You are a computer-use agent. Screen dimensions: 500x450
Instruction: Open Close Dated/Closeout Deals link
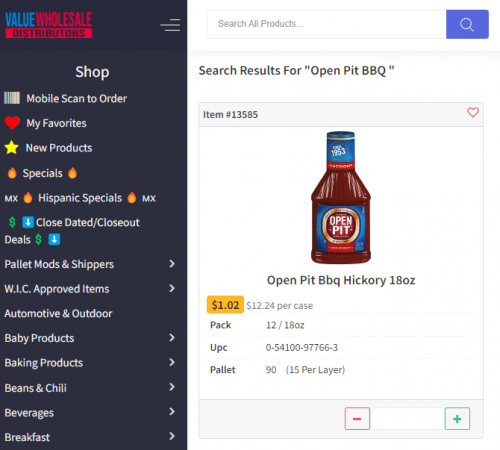[x=73, y=231]
